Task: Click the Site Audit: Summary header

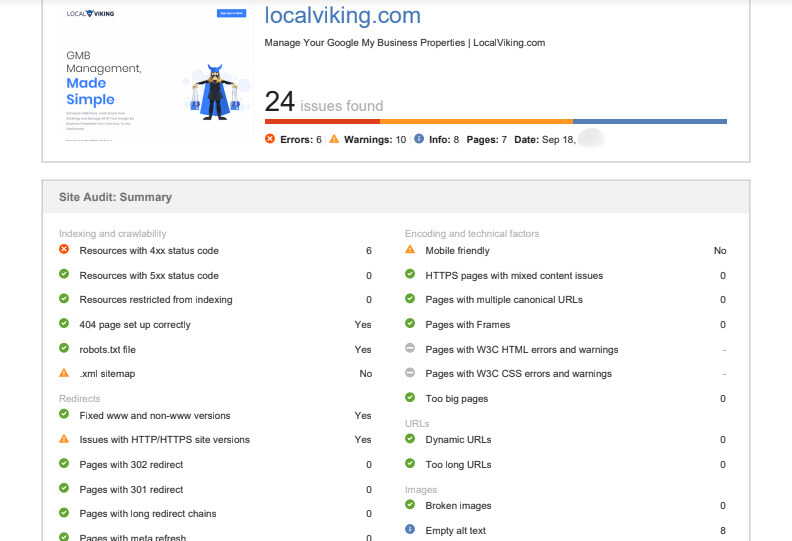Action: point(115,197)
